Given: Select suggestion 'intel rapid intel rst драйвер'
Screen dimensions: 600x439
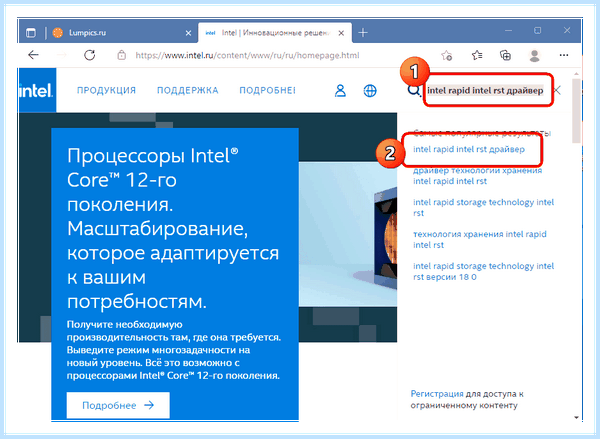Looking at the screenshot, I should 469,149.
